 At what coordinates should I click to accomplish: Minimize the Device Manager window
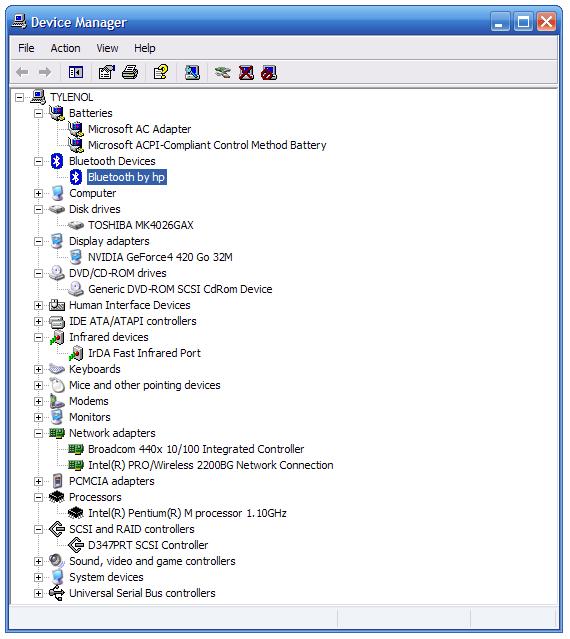(x=500, y=22)
